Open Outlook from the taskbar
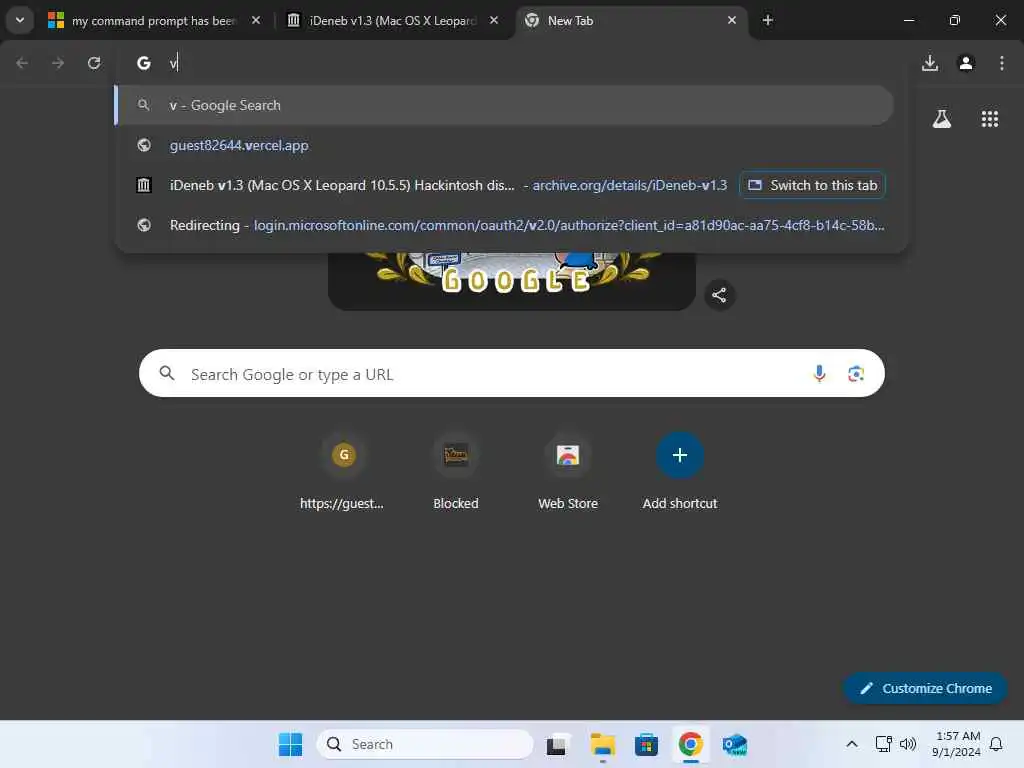The width and height of the screenshot is (1024, 768). pyautogui.click(x=735, y=744)
